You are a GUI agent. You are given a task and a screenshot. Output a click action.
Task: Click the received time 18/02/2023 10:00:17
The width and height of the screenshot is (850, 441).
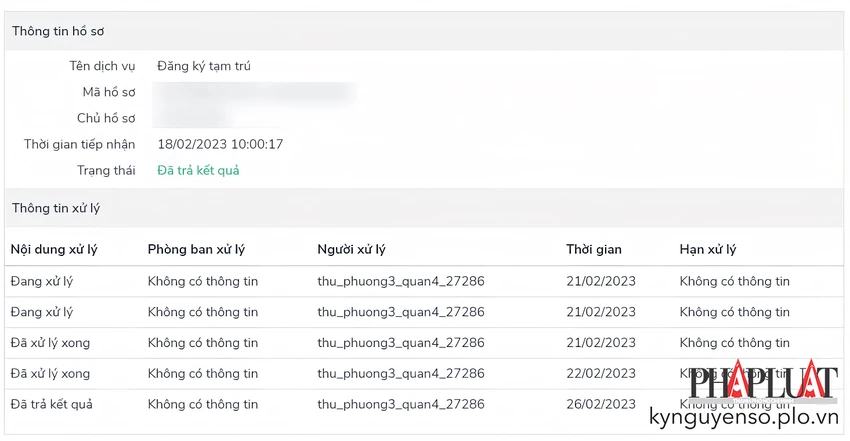pos(220,144)
